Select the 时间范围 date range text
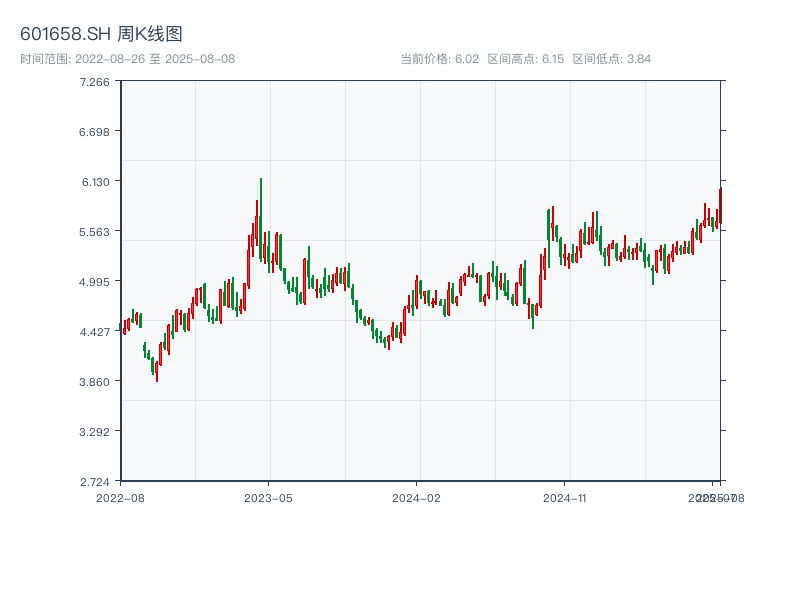 (127, 59)
